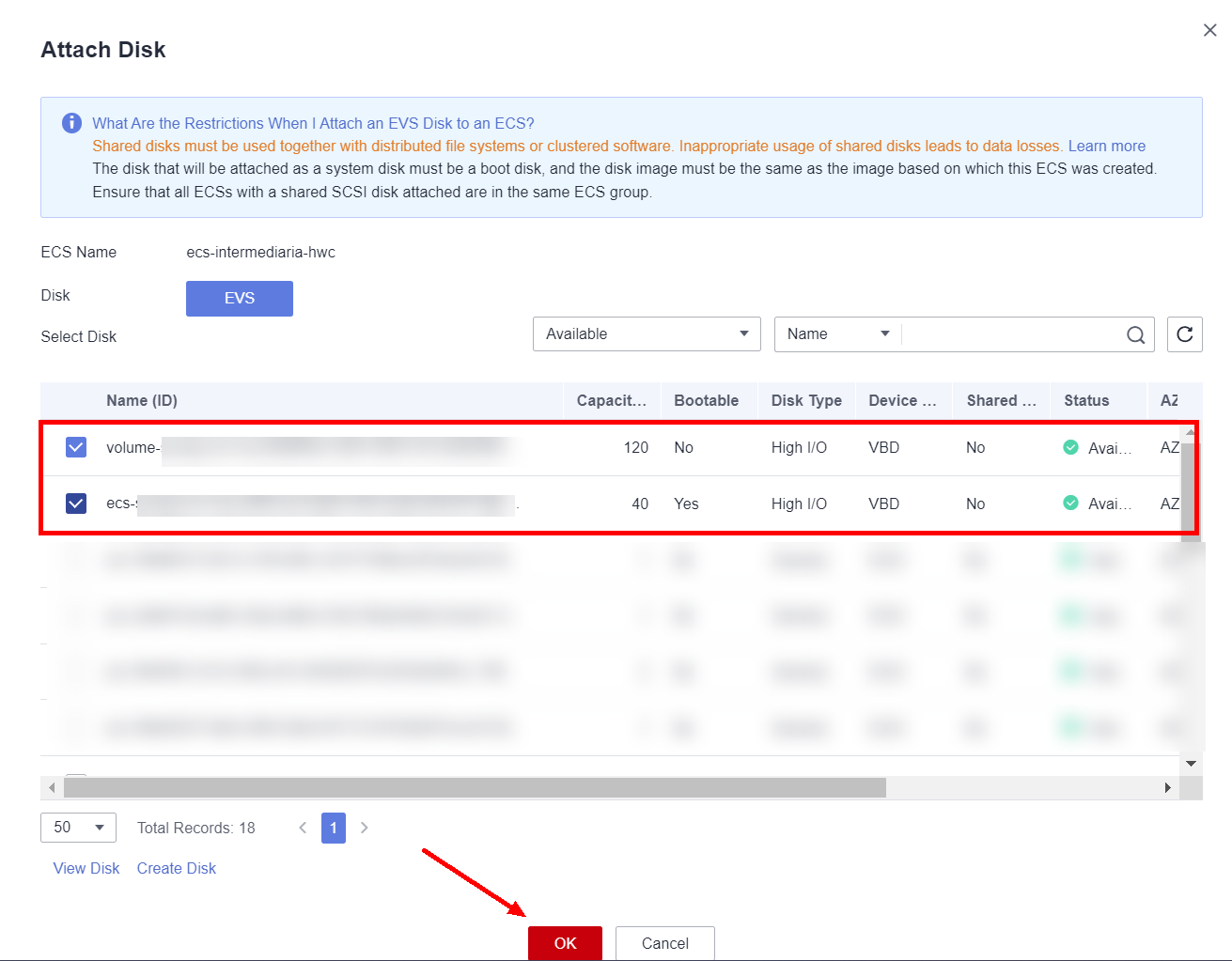Uncheck the volume disk checkbox
This screenshot has width=1232, height=961.
(76, 447)
